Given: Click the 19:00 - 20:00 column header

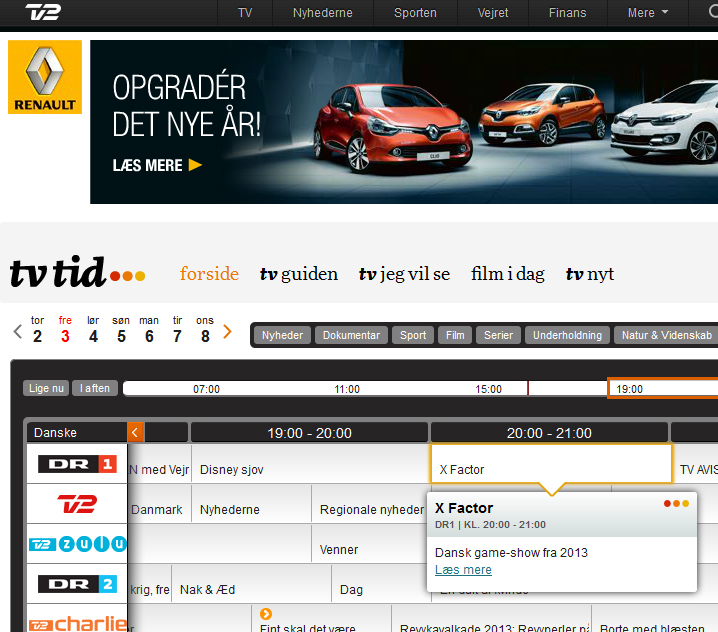Looking at the screenshot, I should (310, 433).
